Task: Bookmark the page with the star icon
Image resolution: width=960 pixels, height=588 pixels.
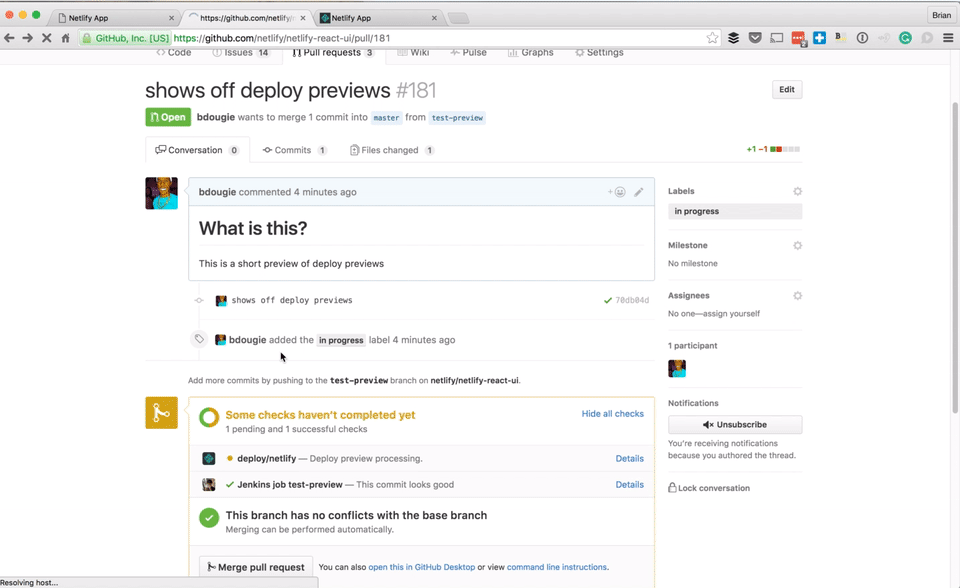Action: 712,36
